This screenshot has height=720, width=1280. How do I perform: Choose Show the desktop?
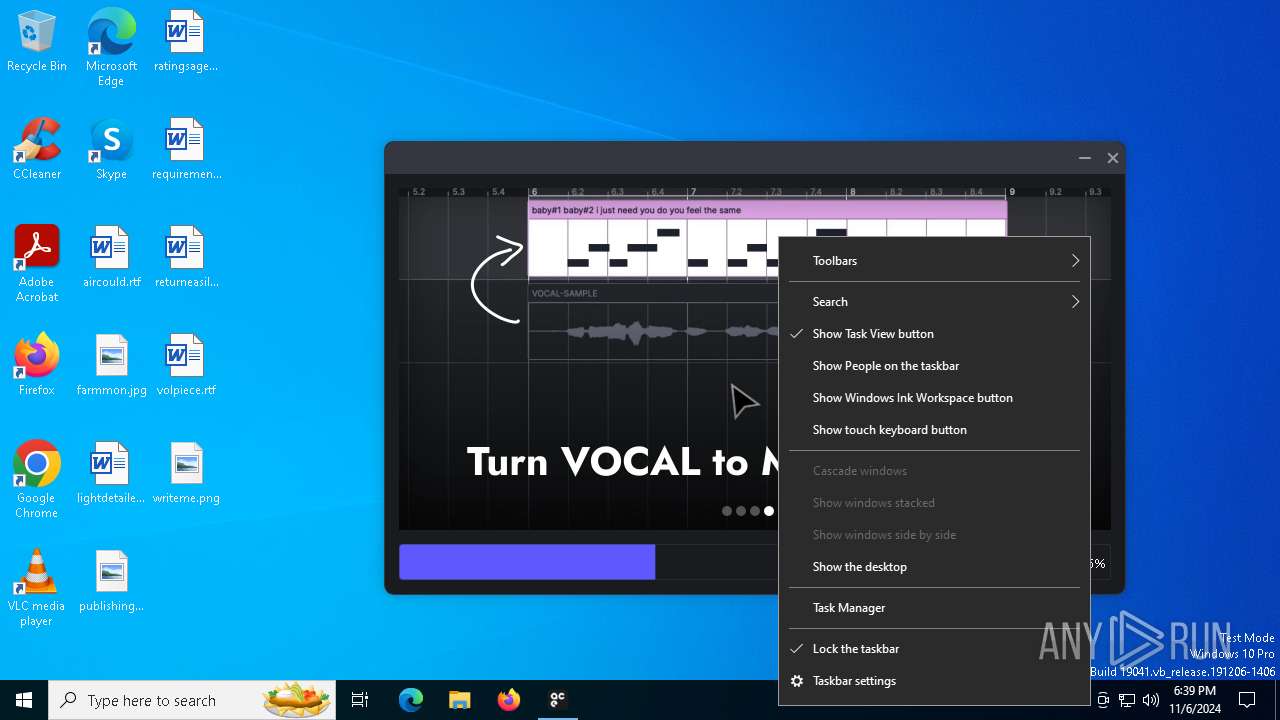pos(934,567)
